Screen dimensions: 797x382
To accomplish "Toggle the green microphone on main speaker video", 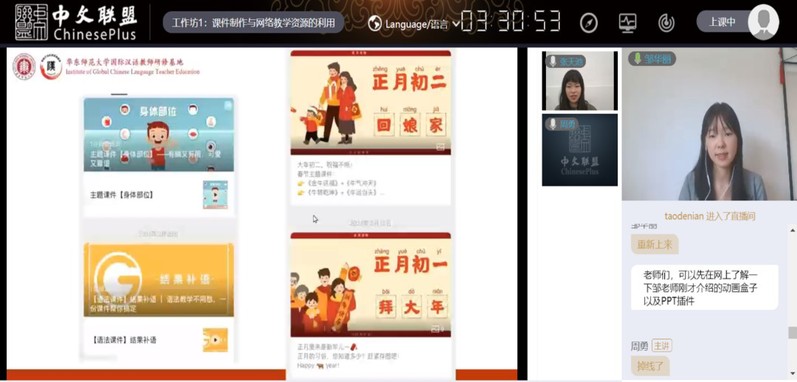I will [x=637, y=59].
